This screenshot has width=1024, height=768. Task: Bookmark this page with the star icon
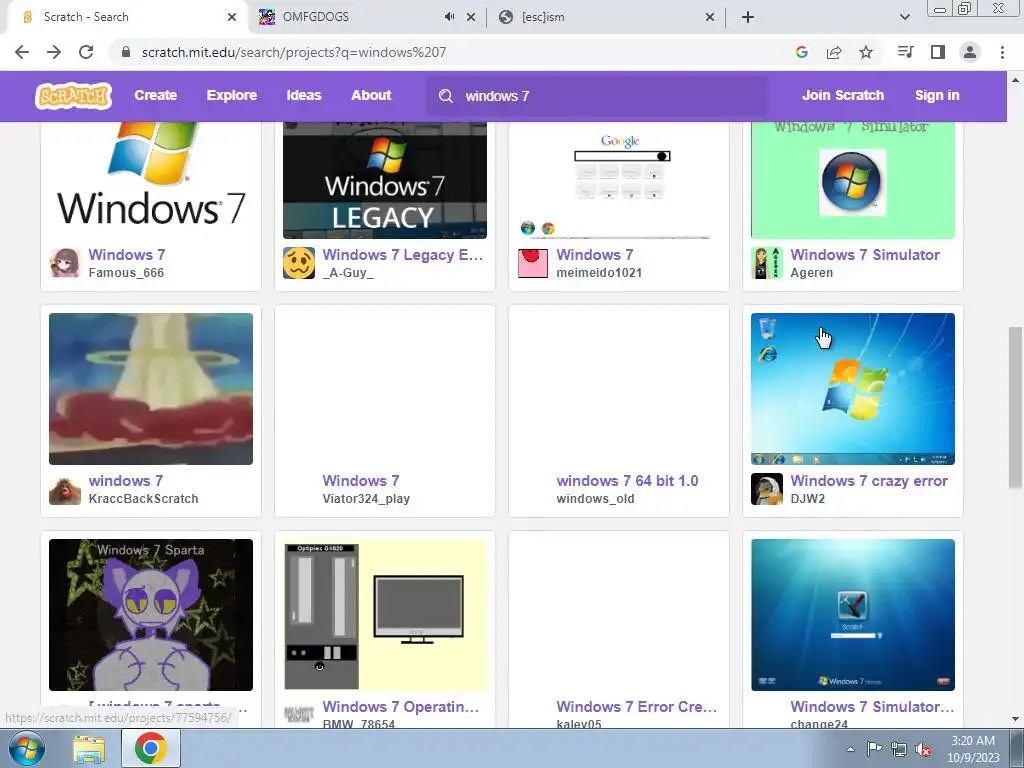[x=866, y=52]
